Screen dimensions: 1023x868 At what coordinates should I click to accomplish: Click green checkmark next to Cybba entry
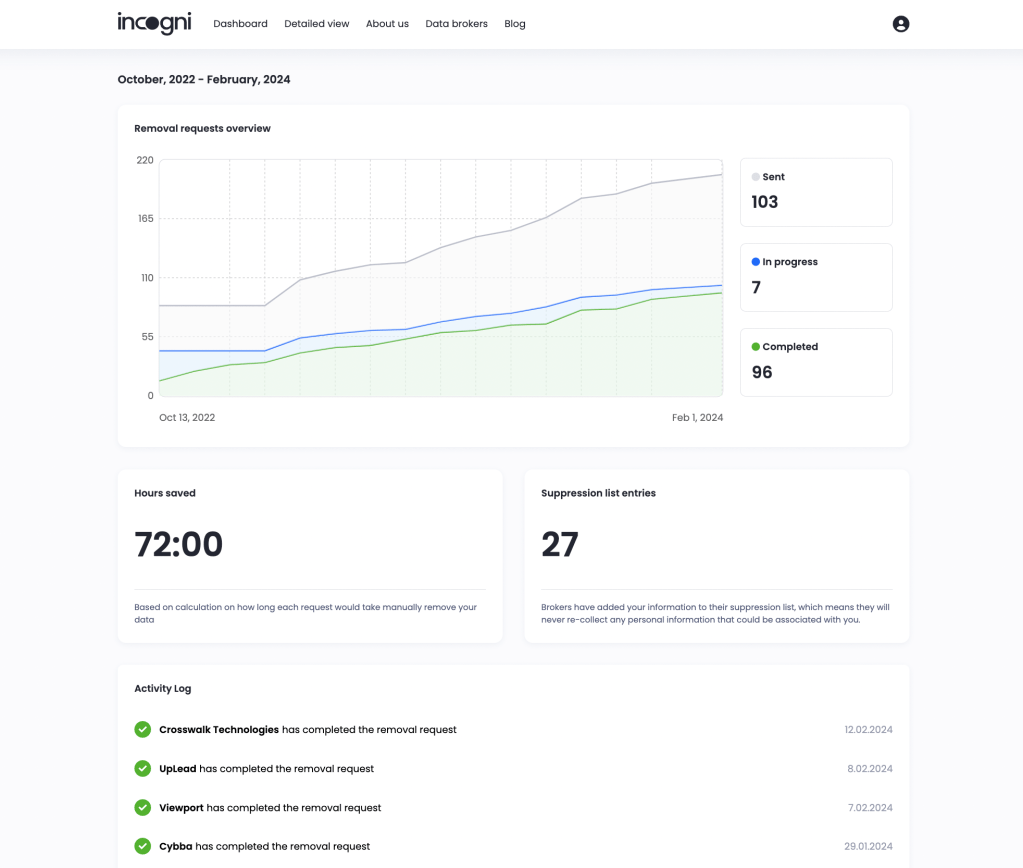(143, 846)
